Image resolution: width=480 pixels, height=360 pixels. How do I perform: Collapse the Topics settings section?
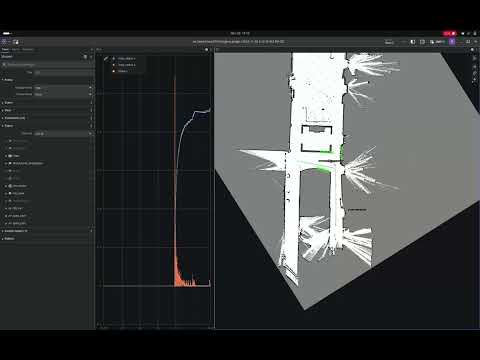click(x=8, y=126)
